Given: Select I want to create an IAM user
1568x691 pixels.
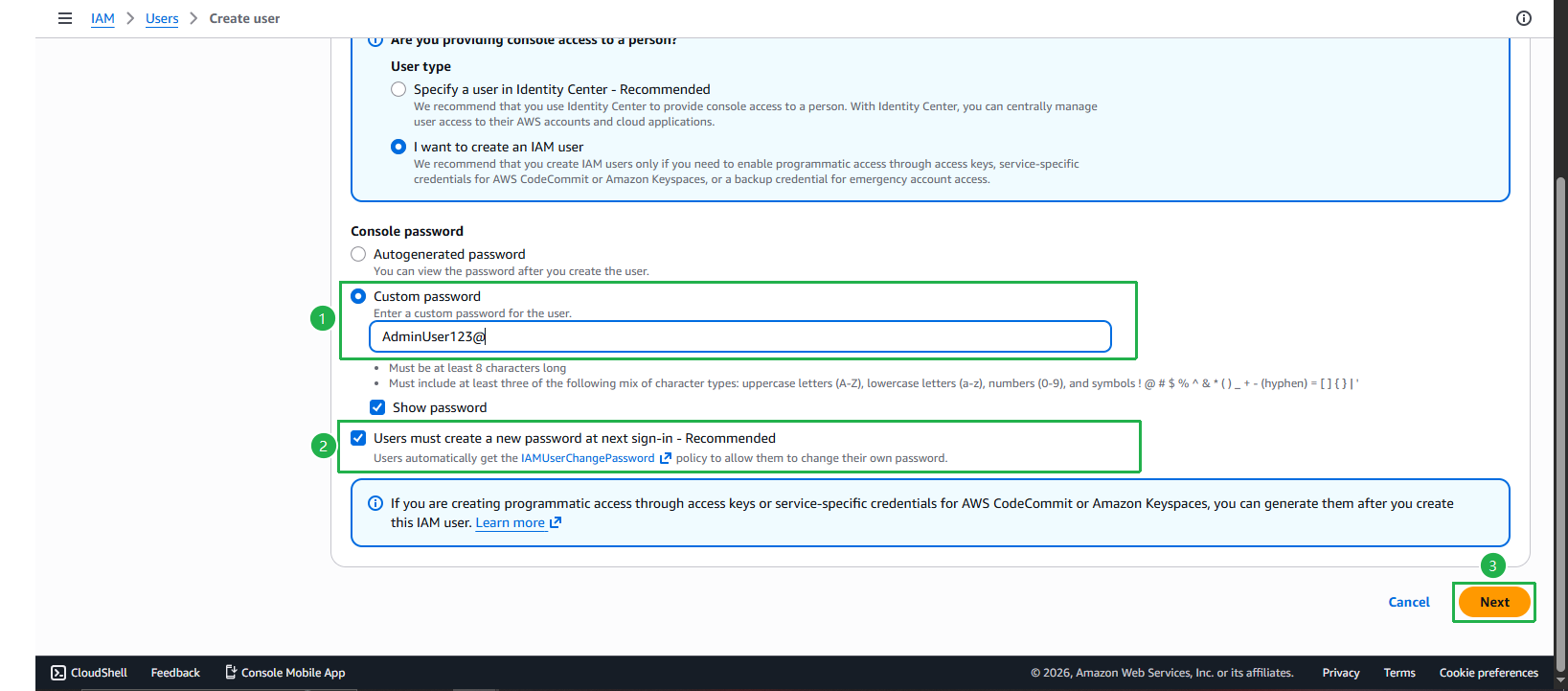Looking at the screenshot, I should 398,147.
